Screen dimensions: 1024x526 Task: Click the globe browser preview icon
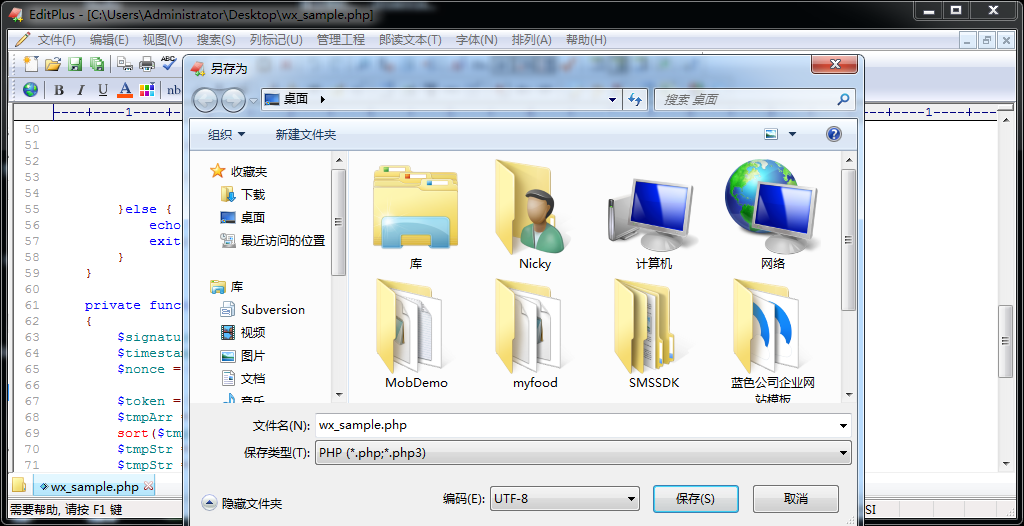coord(31,90)
